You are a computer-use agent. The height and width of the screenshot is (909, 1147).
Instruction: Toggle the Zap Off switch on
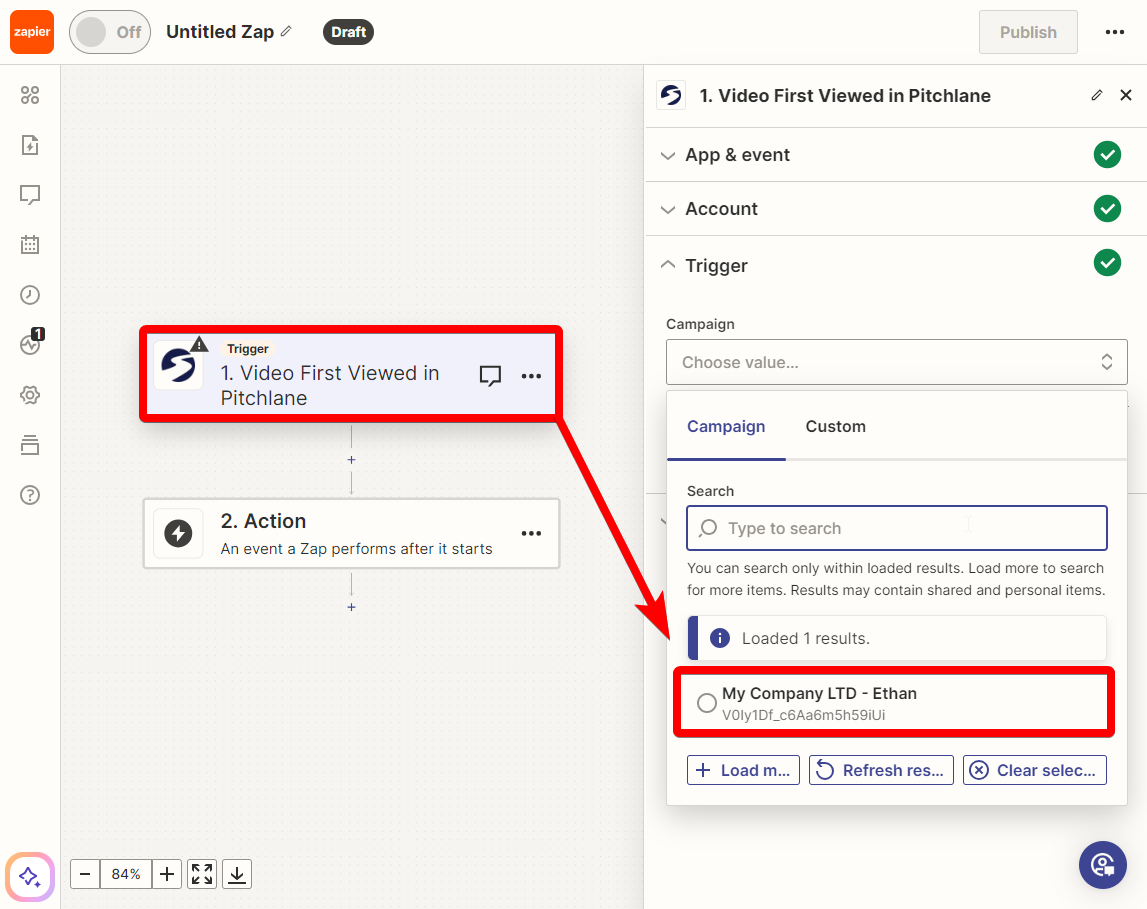(110, 32)
